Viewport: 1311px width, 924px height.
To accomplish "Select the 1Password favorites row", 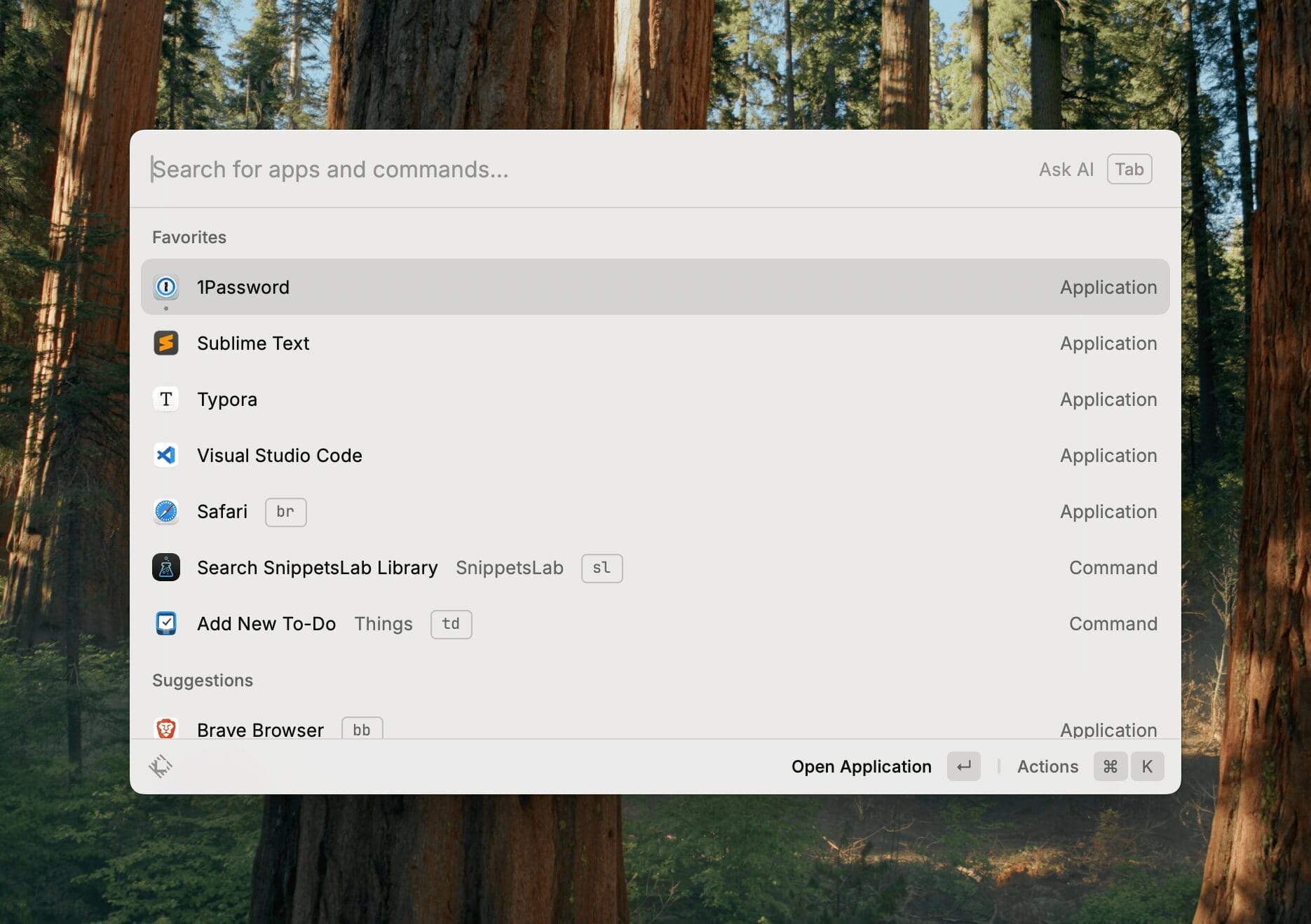I will click(x=491, y=287).
